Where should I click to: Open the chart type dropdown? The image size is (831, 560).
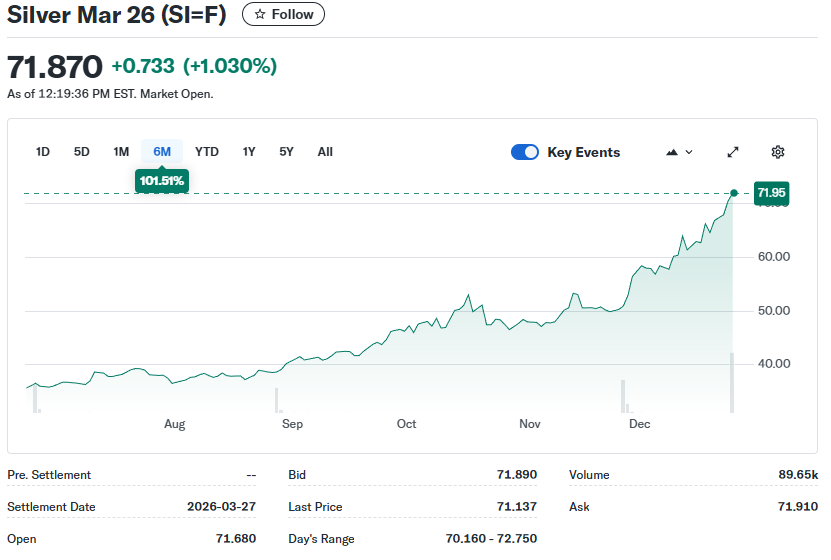pos(679,152)
